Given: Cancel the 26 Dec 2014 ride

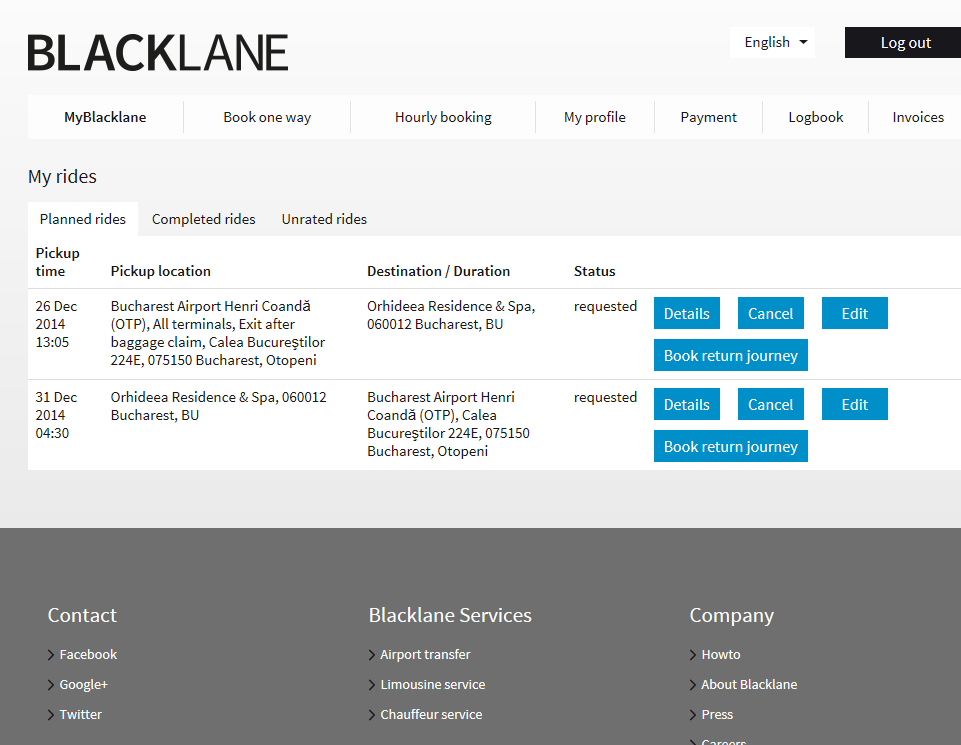Looking at the screenshot, I should pyautogui.click(x=770, y=313).
